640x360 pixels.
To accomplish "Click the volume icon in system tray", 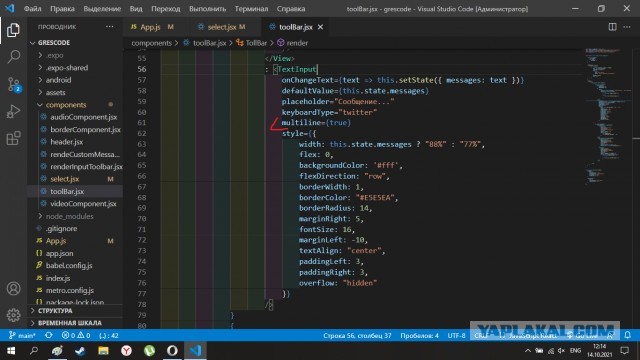I will pyautogui.click(x=562, y=351).
